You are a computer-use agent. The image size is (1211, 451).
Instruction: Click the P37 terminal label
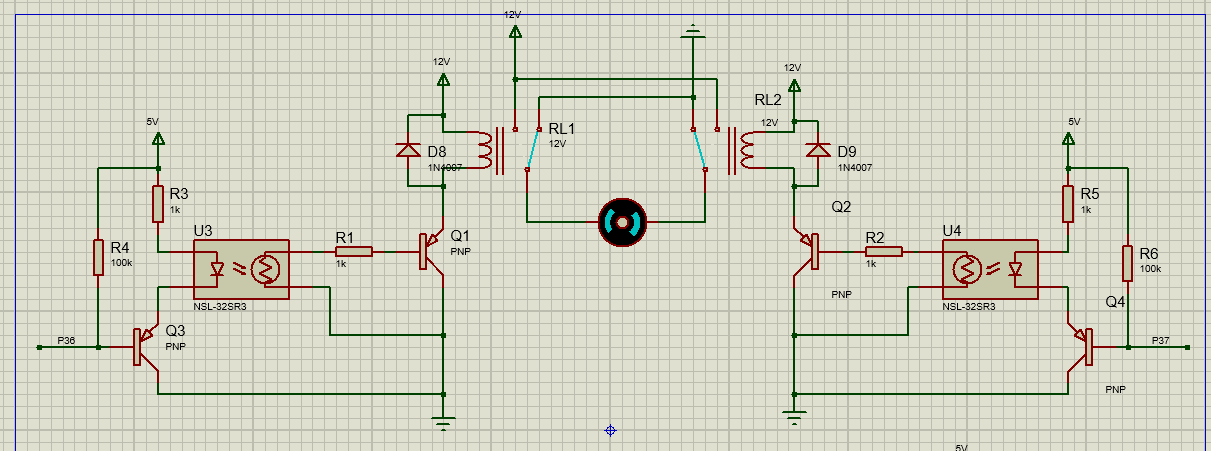coord(1161,340)
